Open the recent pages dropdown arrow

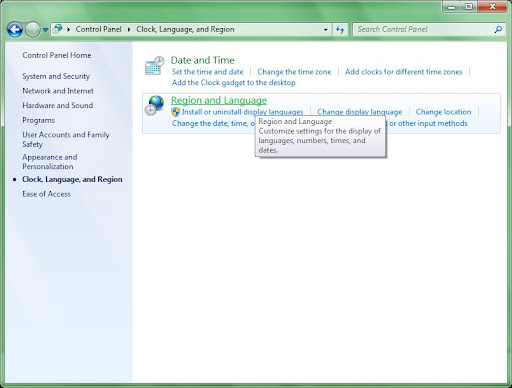(x=45, y=30)
